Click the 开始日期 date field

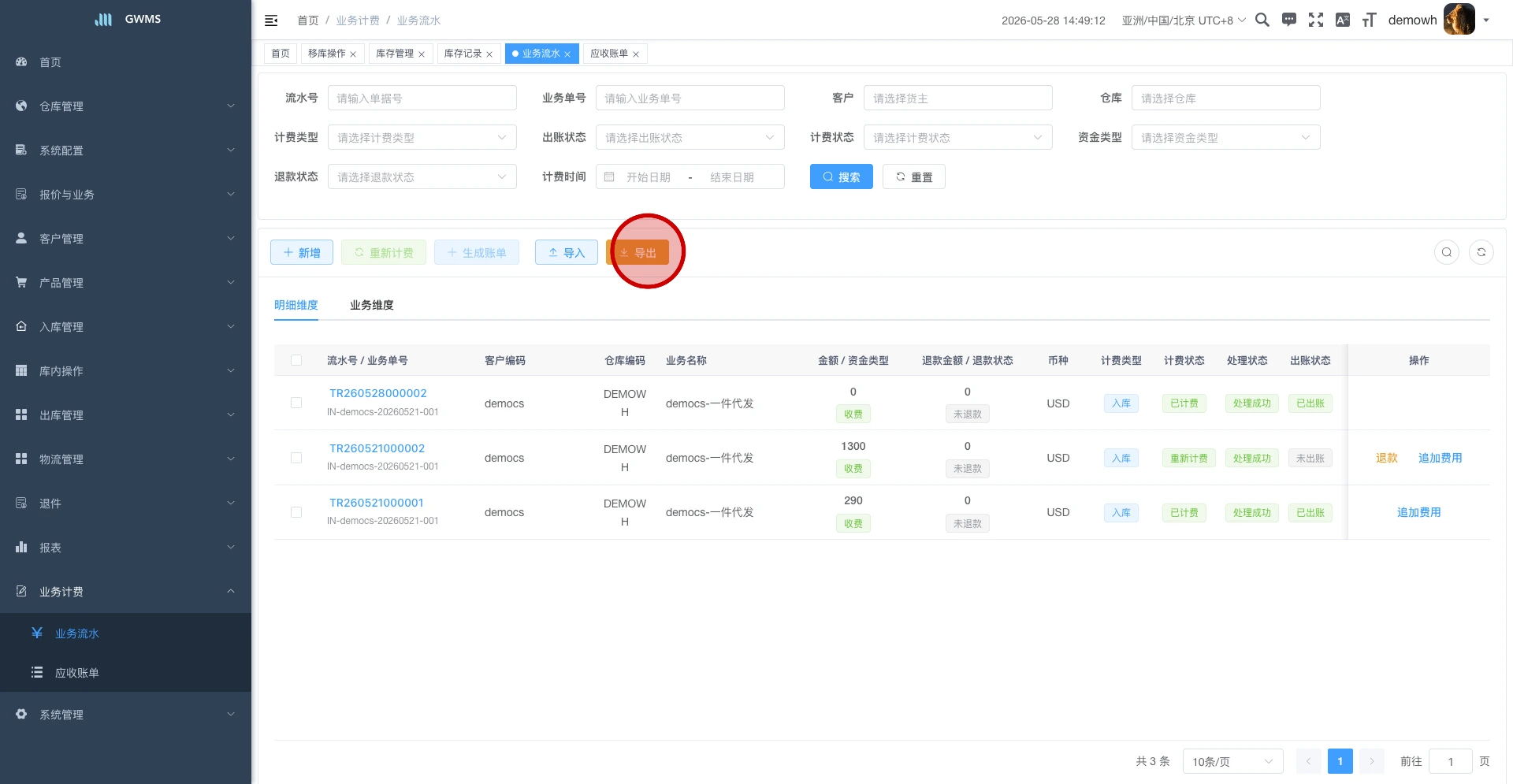(x=649, y=177)
